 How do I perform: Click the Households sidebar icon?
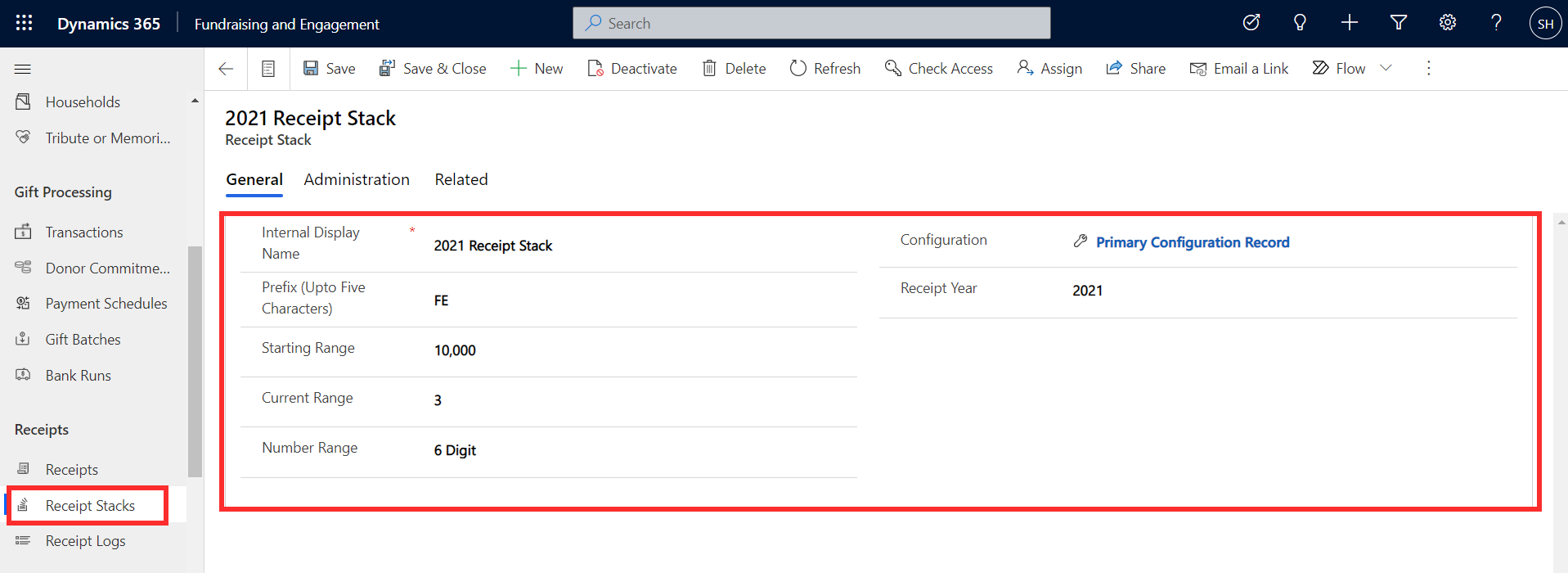pyautogui.click(x=23, y=102)
